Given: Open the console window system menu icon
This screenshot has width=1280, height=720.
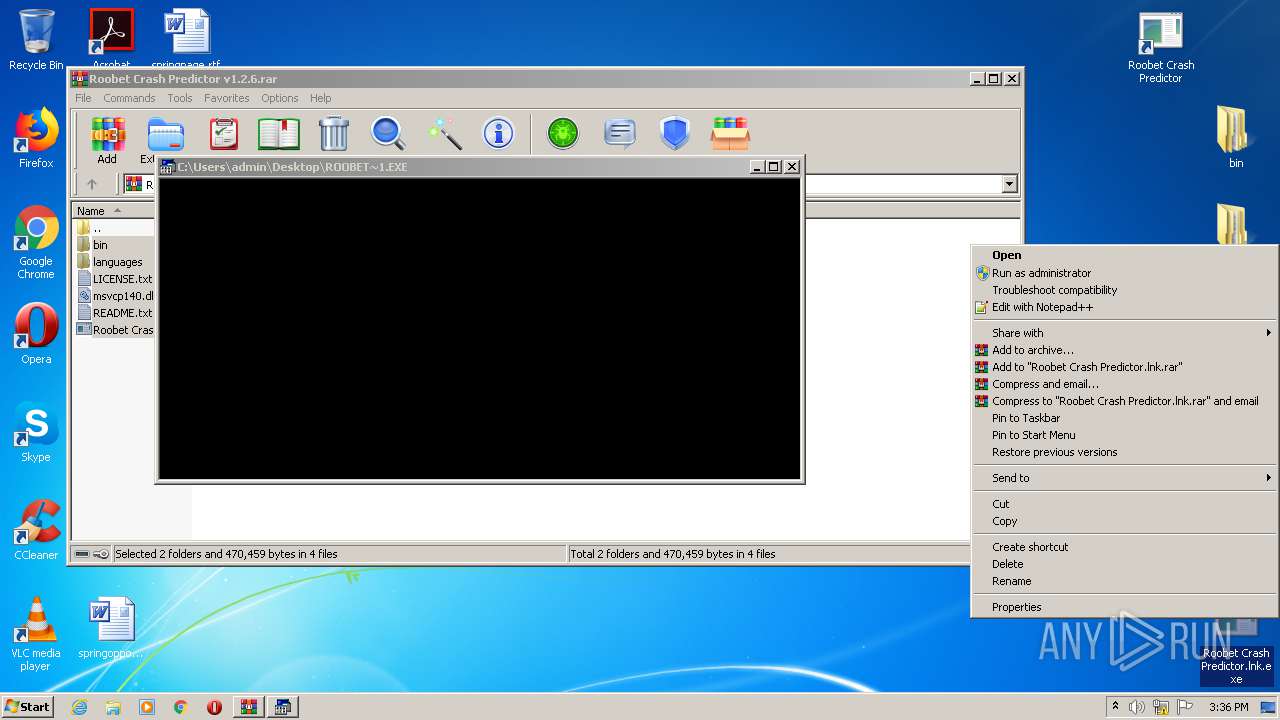Looking at the screenshot, I should point(168,167).
